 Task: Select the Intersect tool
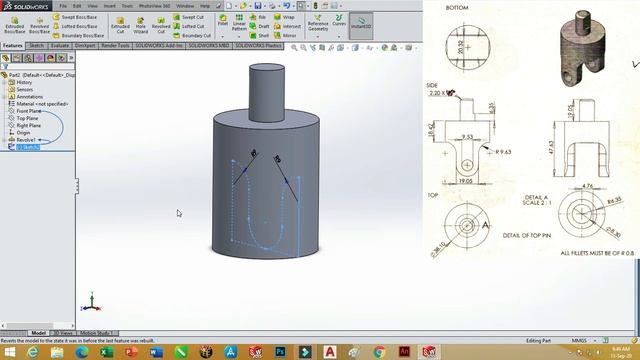287,26
